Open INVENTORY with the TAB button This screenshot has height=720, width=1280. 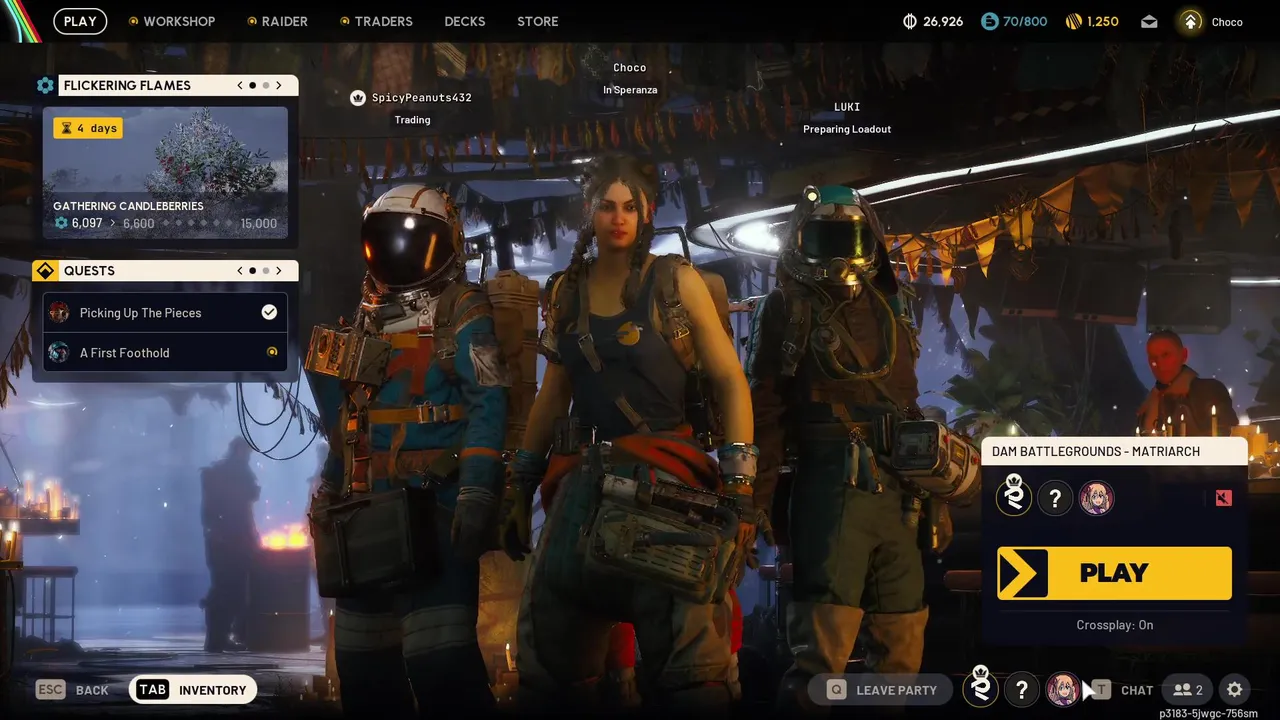[193, 690]
